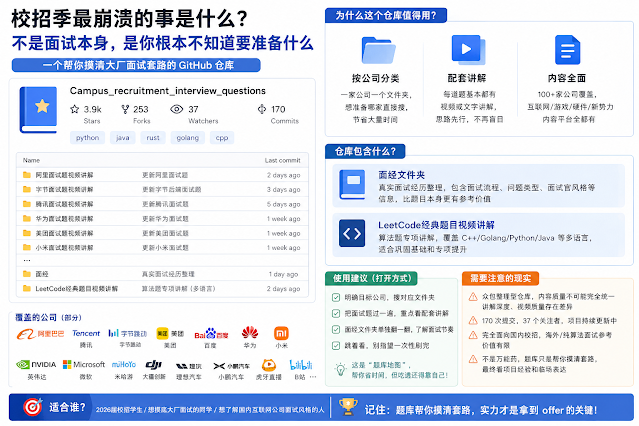
Task: Open the 面经 folder row
Action: point(162,274)
